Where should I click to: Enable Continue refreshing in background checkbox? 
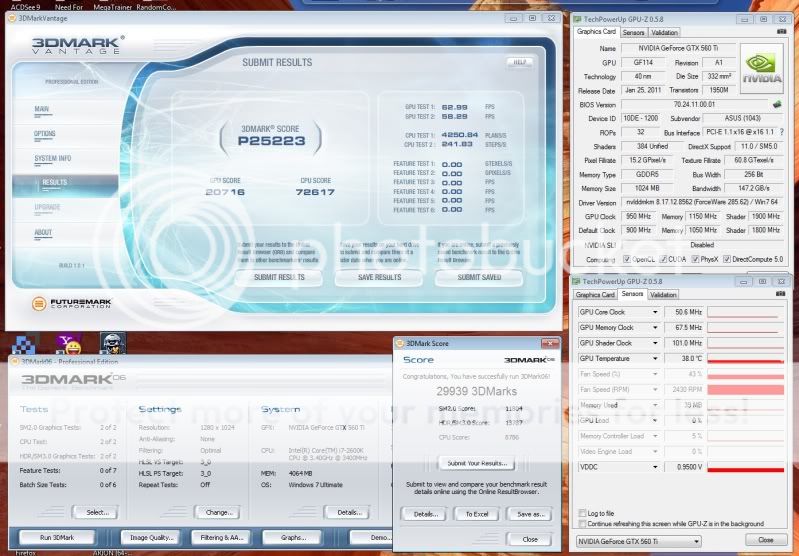[582, 524]
